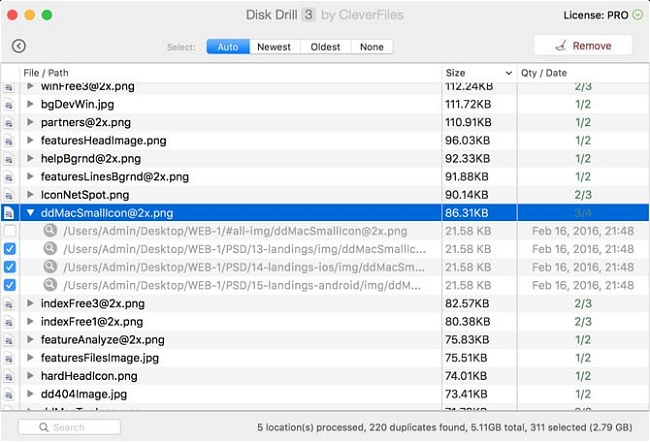This screenshot has width=650, height=442.
Task: Reveal the 13-landings file via its magnifier icon
Action: [50, 249]
